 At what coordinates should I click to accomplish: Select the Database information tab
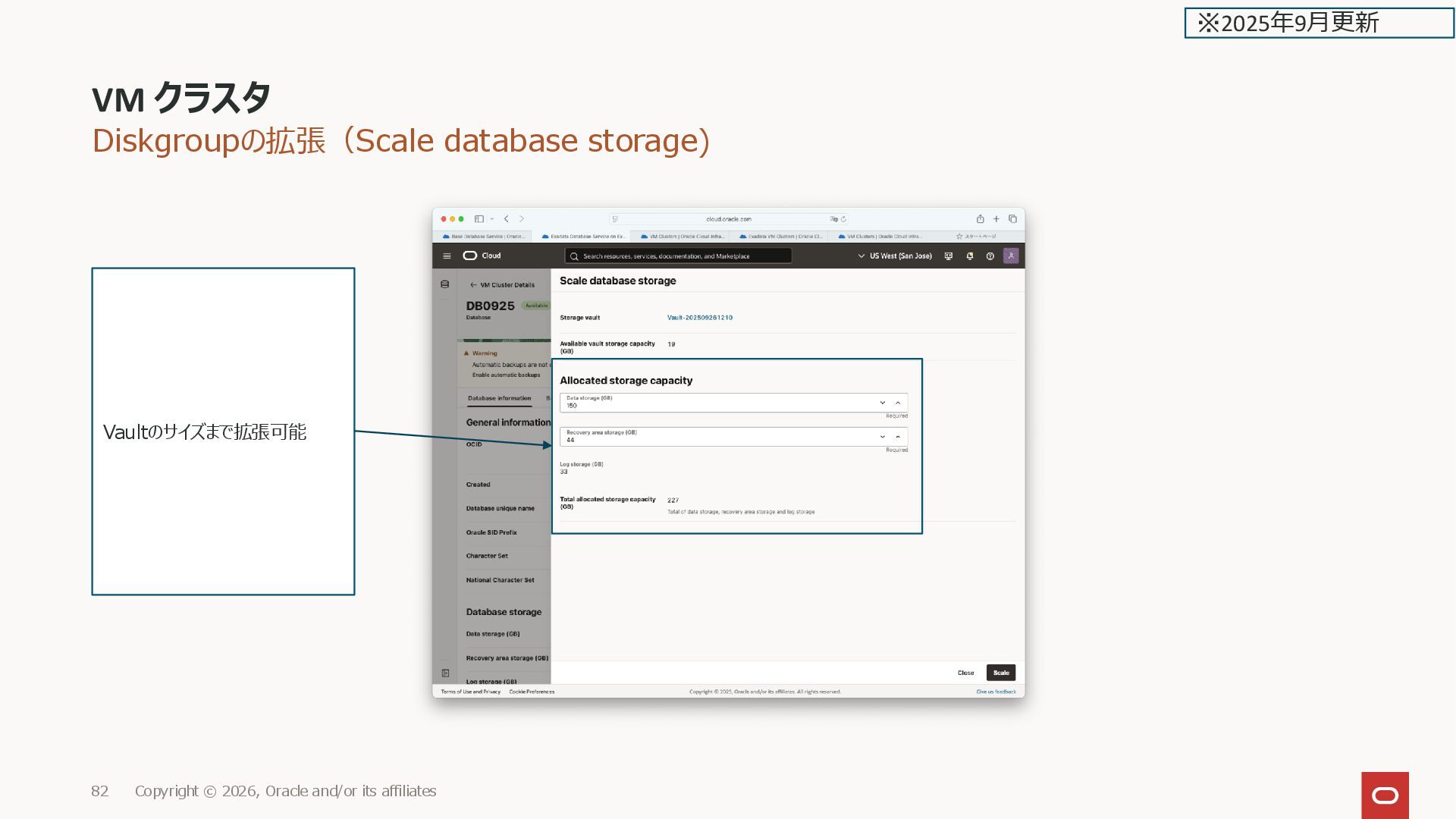(499, 398)
